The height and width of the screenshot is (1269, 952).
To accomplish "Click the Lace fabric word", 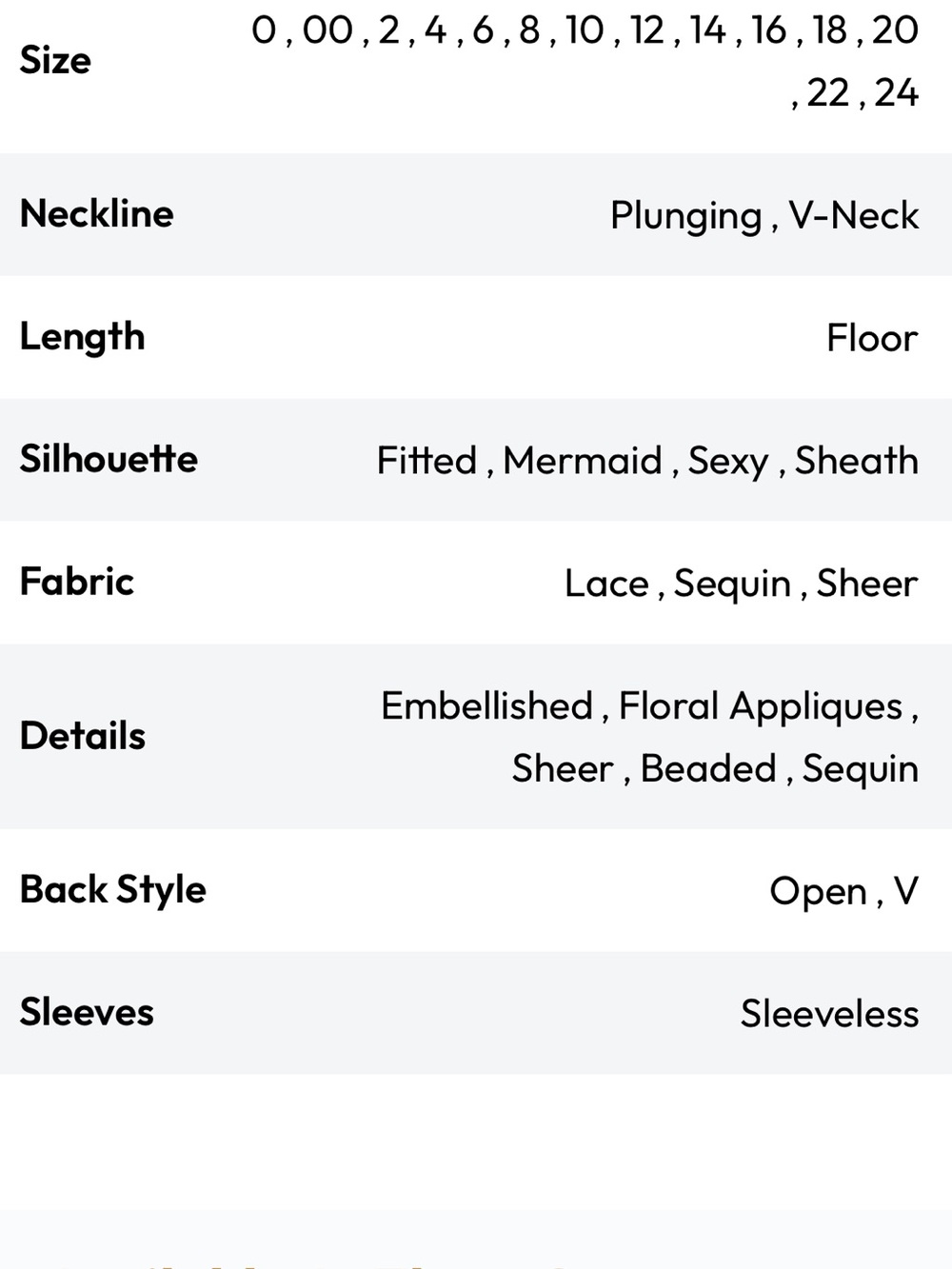I will point(606,584).
